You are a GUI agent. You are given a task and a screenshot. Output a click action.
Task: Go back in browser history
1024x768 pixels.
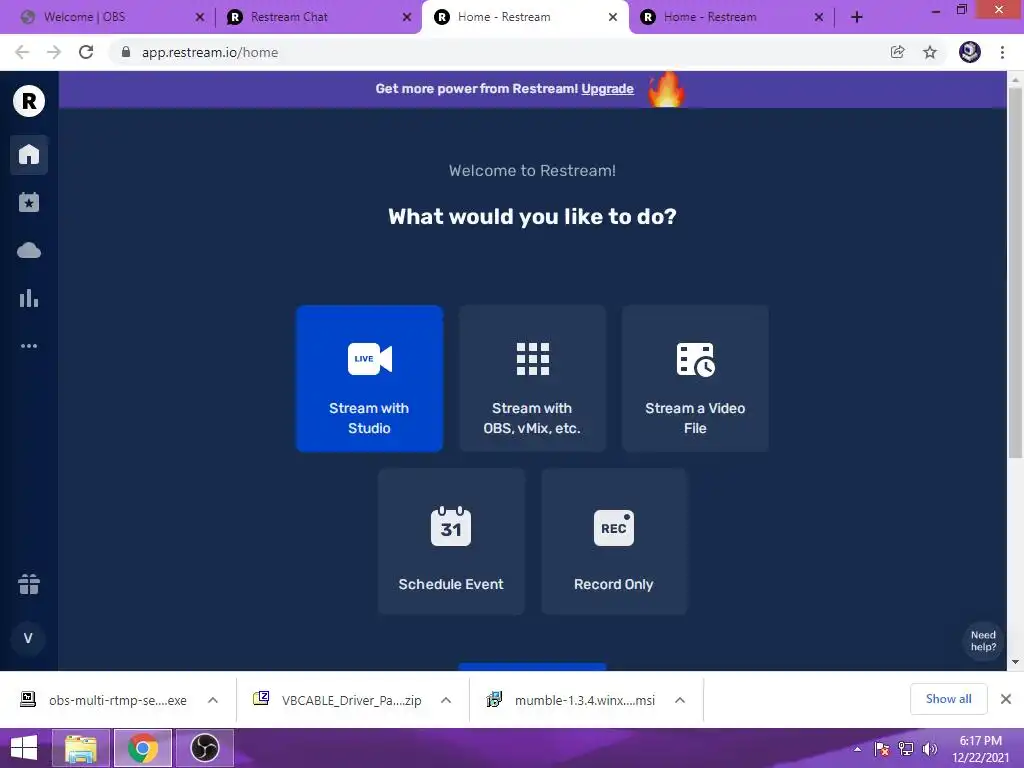[22, 52]
